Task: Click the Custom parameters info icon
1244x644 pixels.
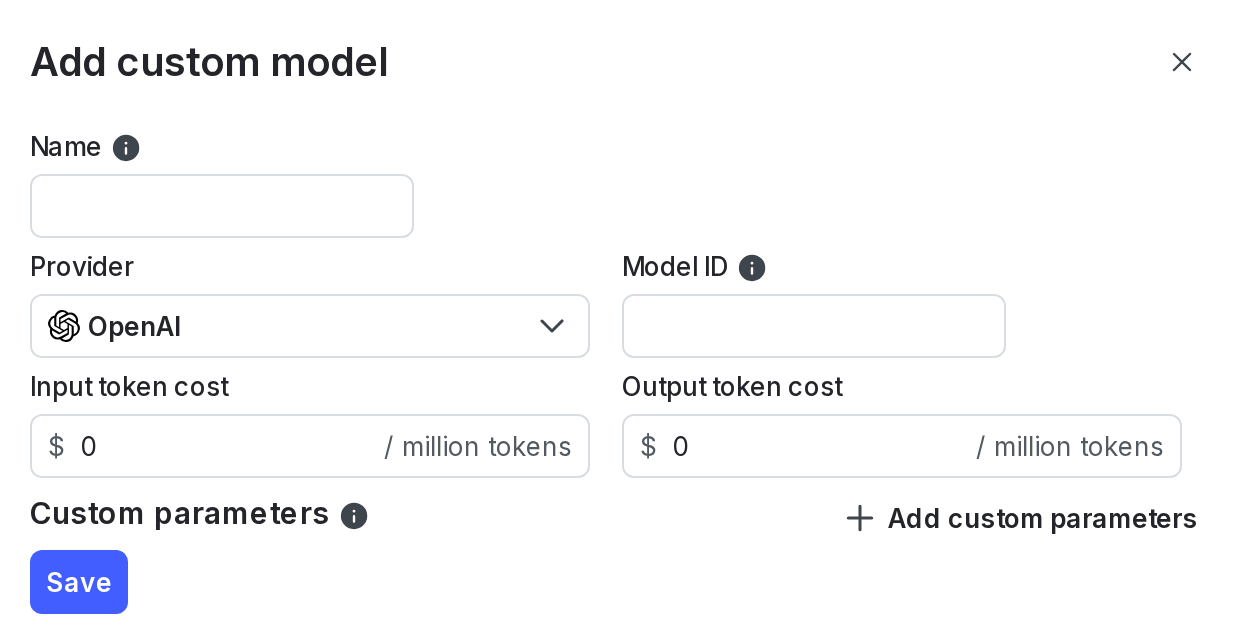Action: click(x=354, y=516)
